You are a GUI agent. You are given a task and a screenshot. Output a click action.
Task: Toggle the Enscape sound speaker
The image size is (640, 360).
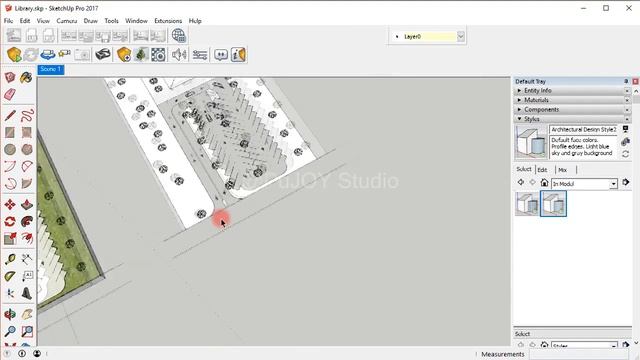pyautogui.click(x=179, y=54)
